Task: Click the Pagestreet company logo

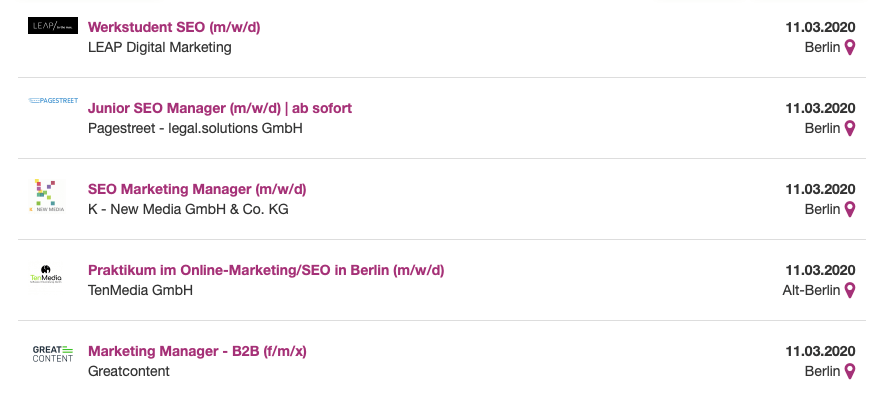Action: (x=53, y=100)
